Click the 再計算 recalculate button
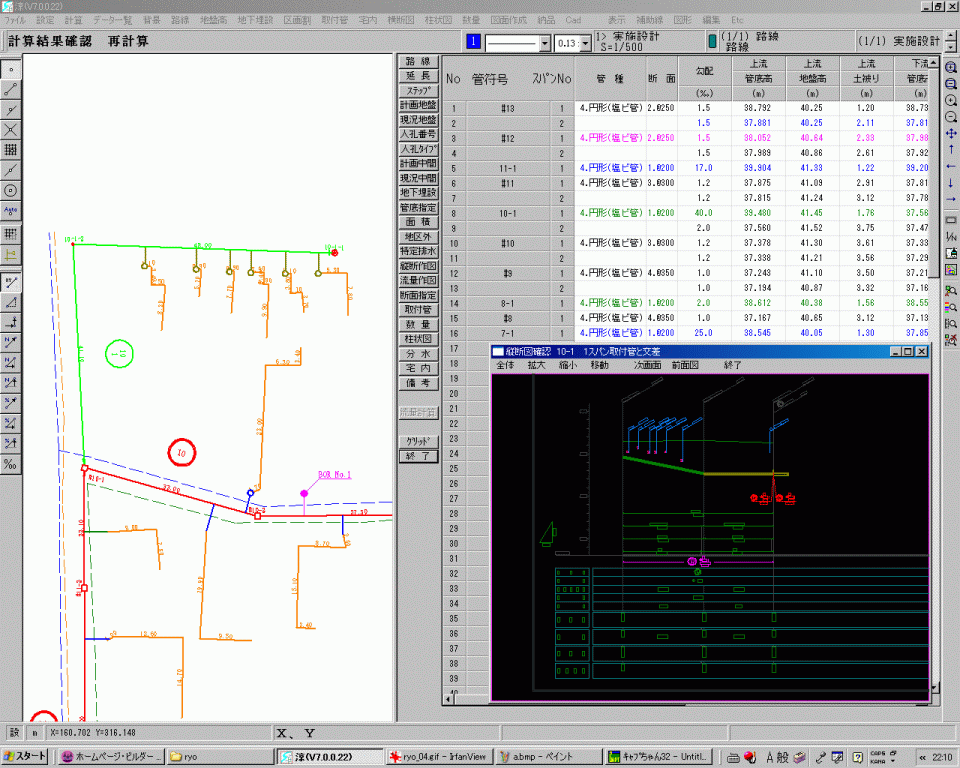The width and height of the screenshot is (960, 768). point(128,42)
